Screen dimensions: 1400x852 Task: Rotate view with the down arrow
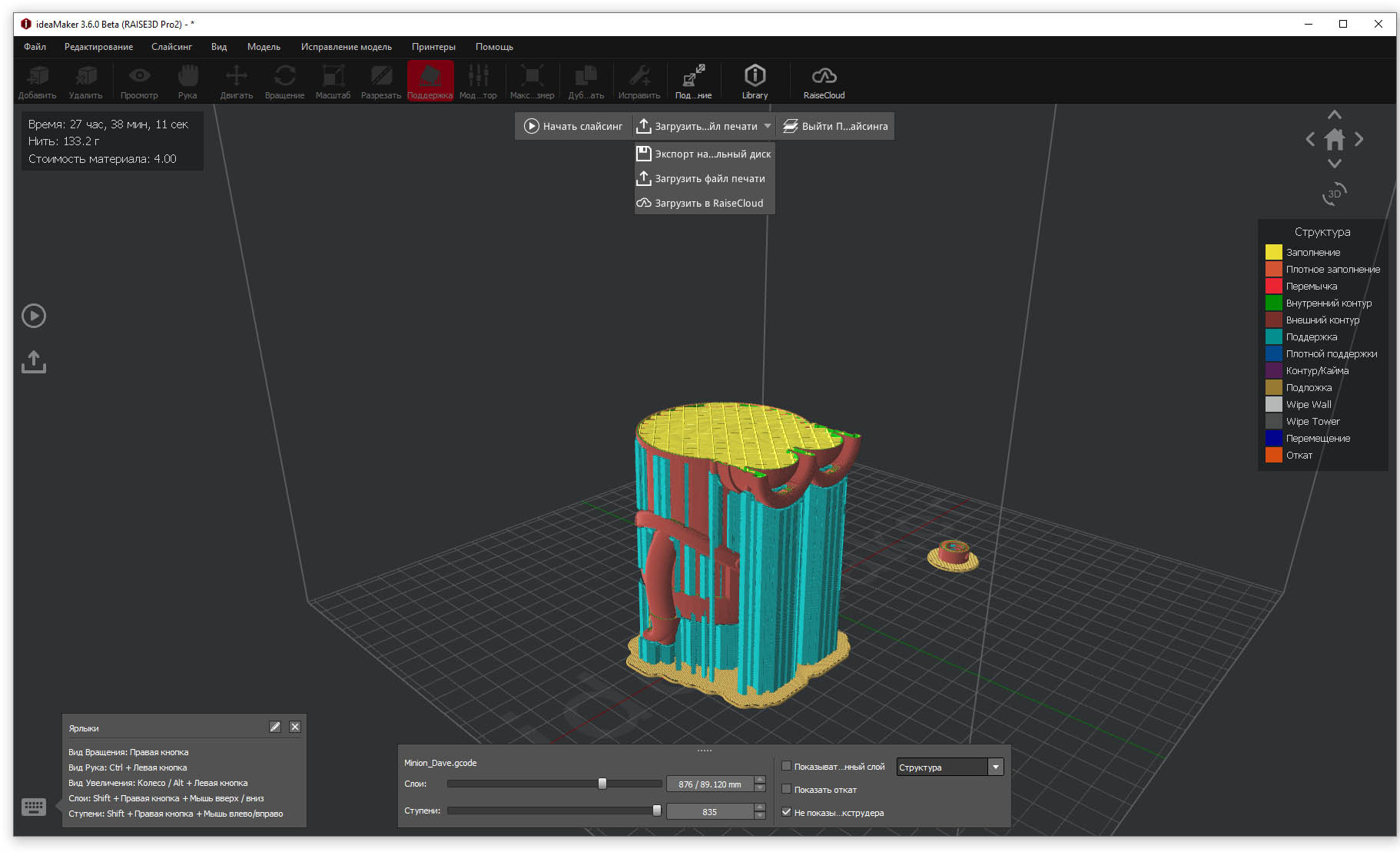point(1335,164)
